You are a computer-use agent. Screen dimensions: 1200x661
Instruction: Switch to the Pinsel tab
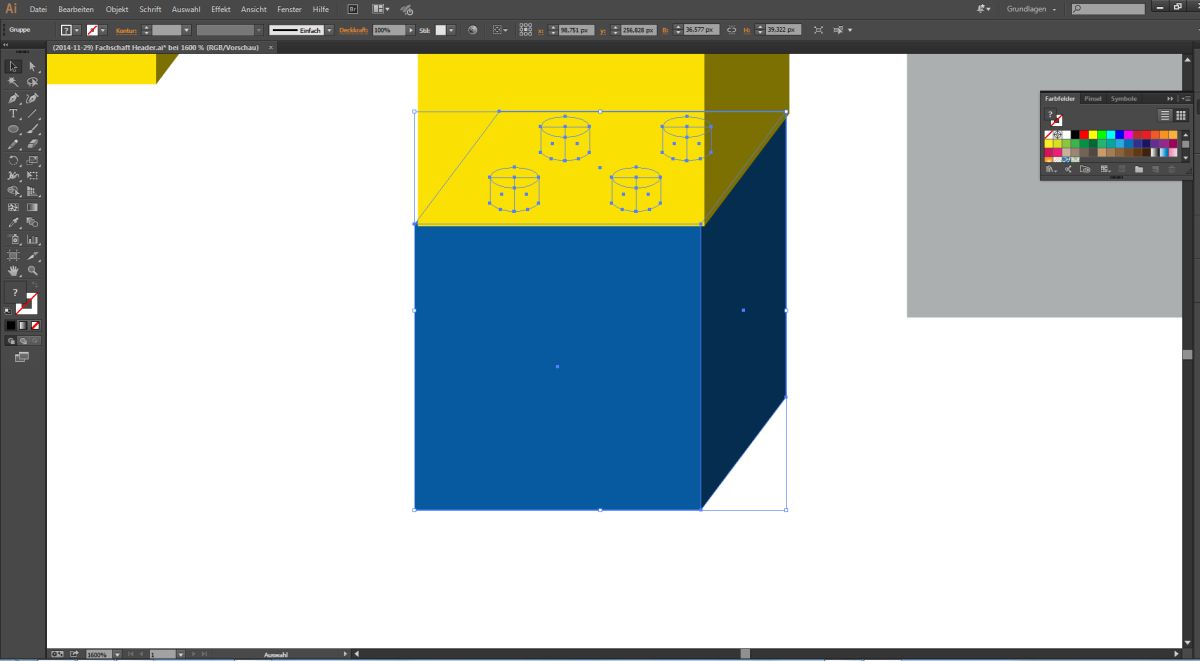(1093, 98)
